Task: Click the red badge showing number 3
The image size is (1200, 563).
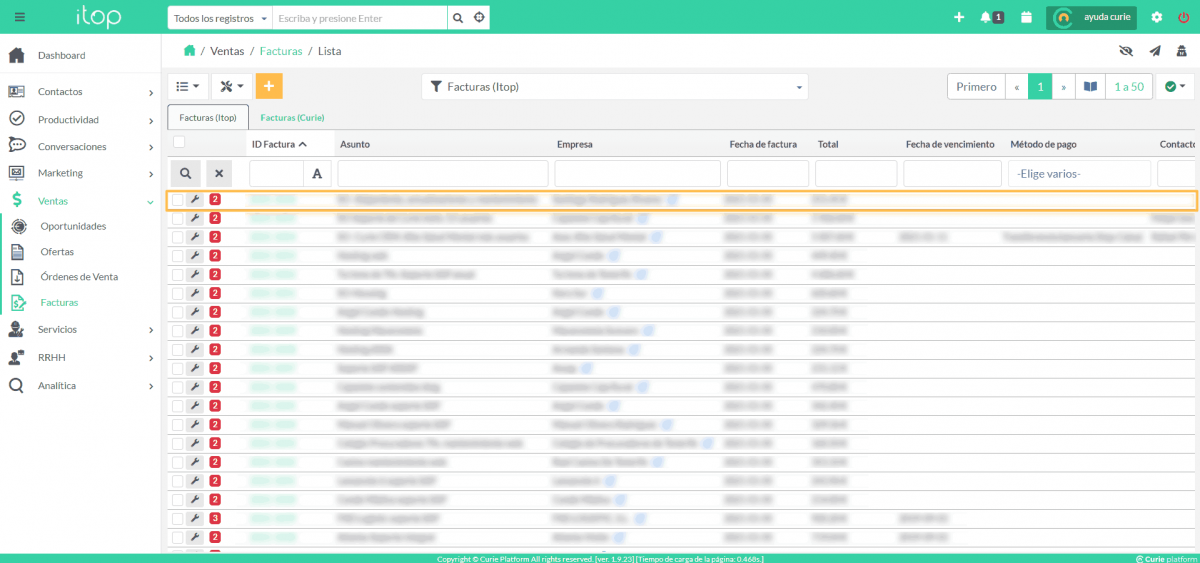Action: pyautogui.click(x=215, y=518)
